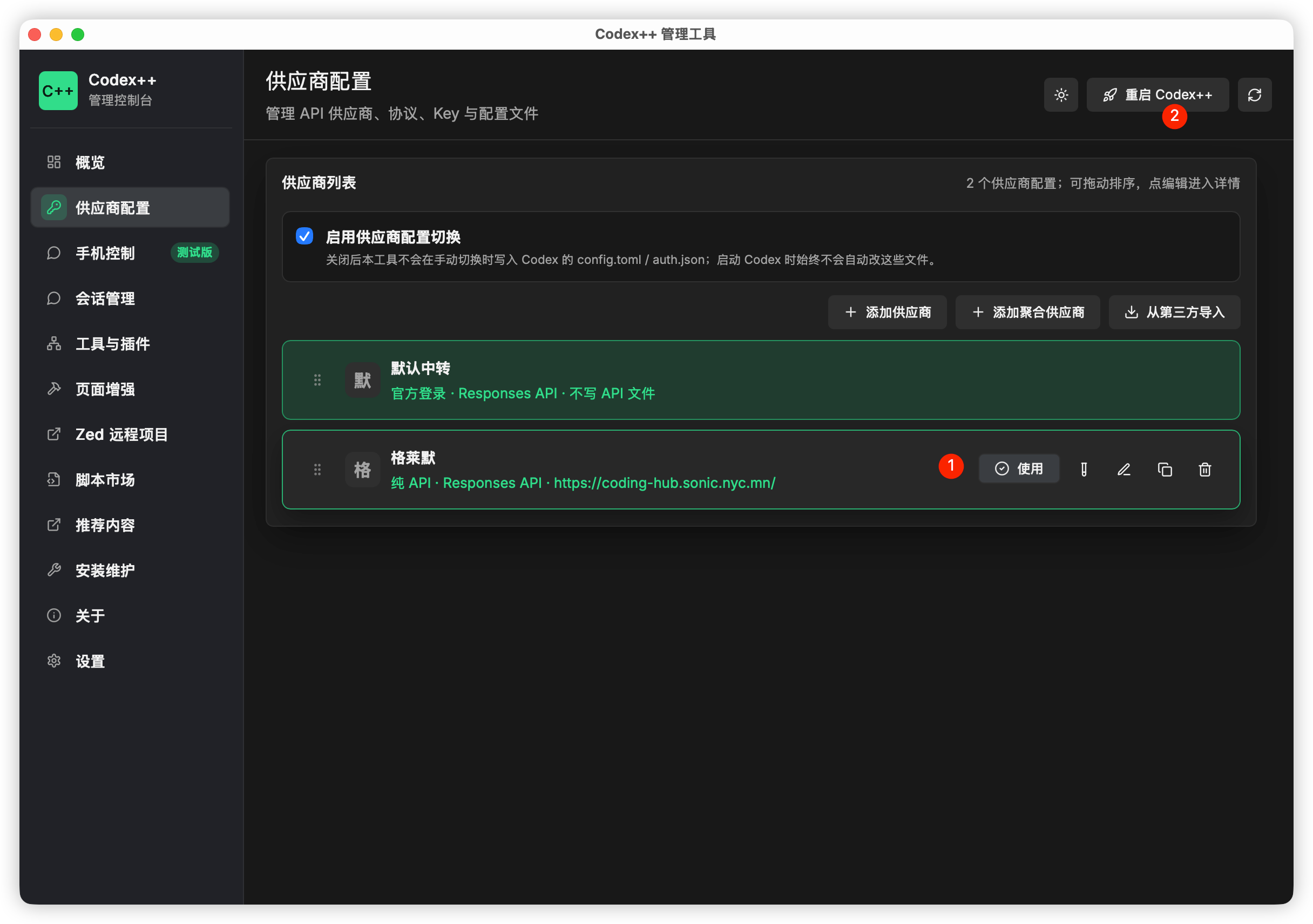1313x924 pixels.
Task: Click the network icon beside 工具与插件
Action: click(54, 344)
